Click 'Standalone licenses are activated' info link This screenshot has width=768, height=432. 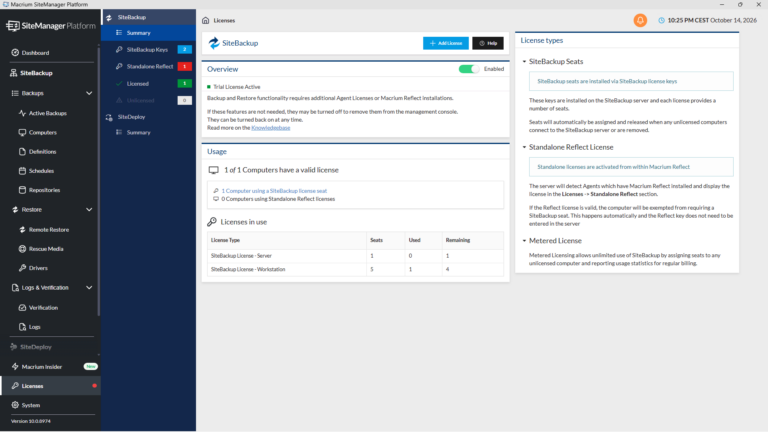click(x=613, y=167)
